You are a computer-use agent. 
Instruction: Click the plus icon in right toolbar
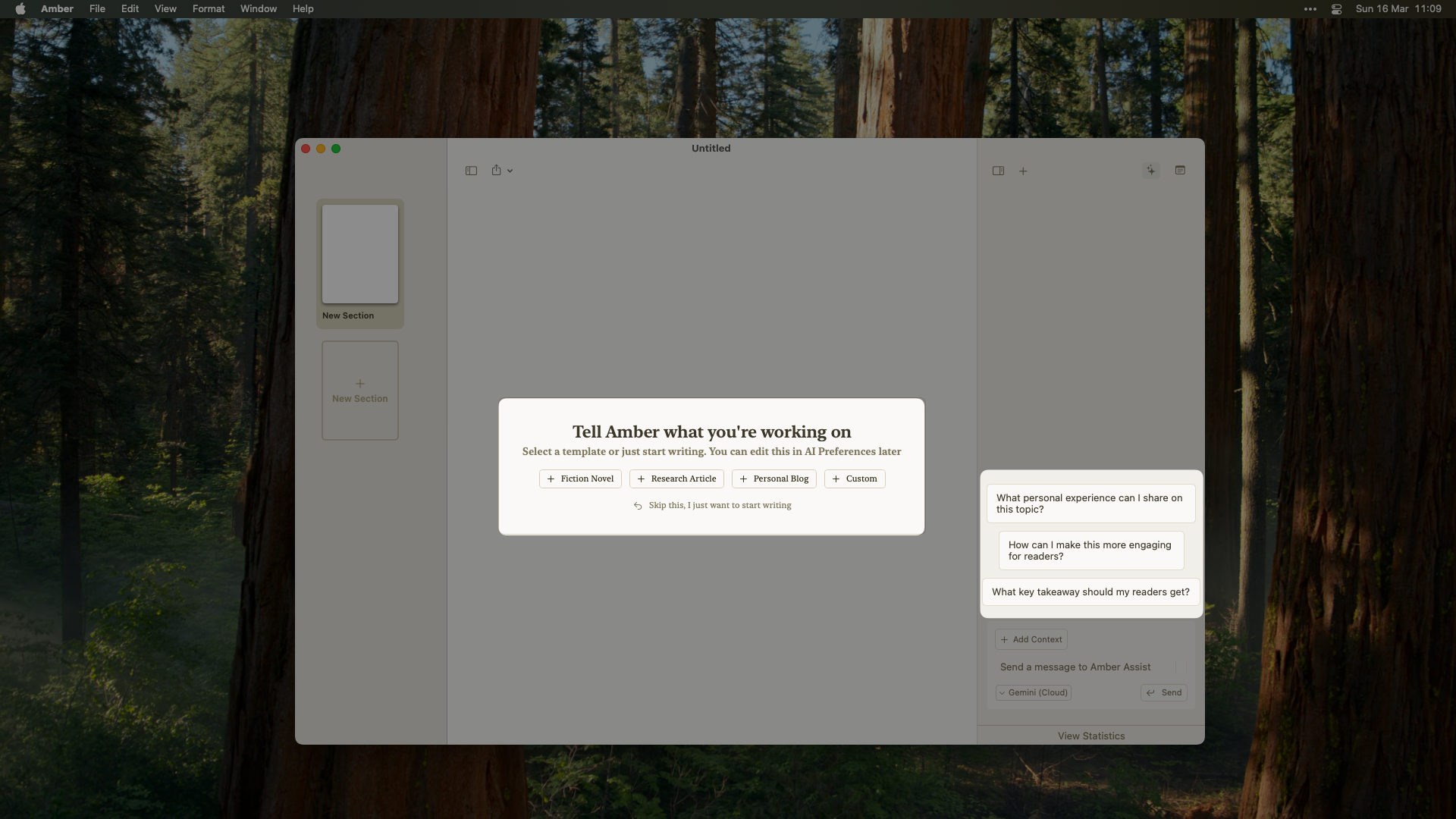[1023, 171]
